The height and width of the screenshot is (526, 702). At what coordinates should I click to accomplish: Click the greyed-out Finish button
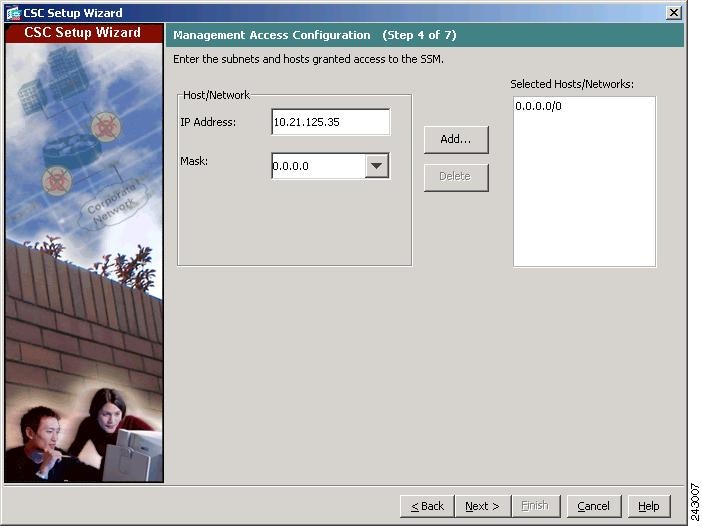click(535, 506)
